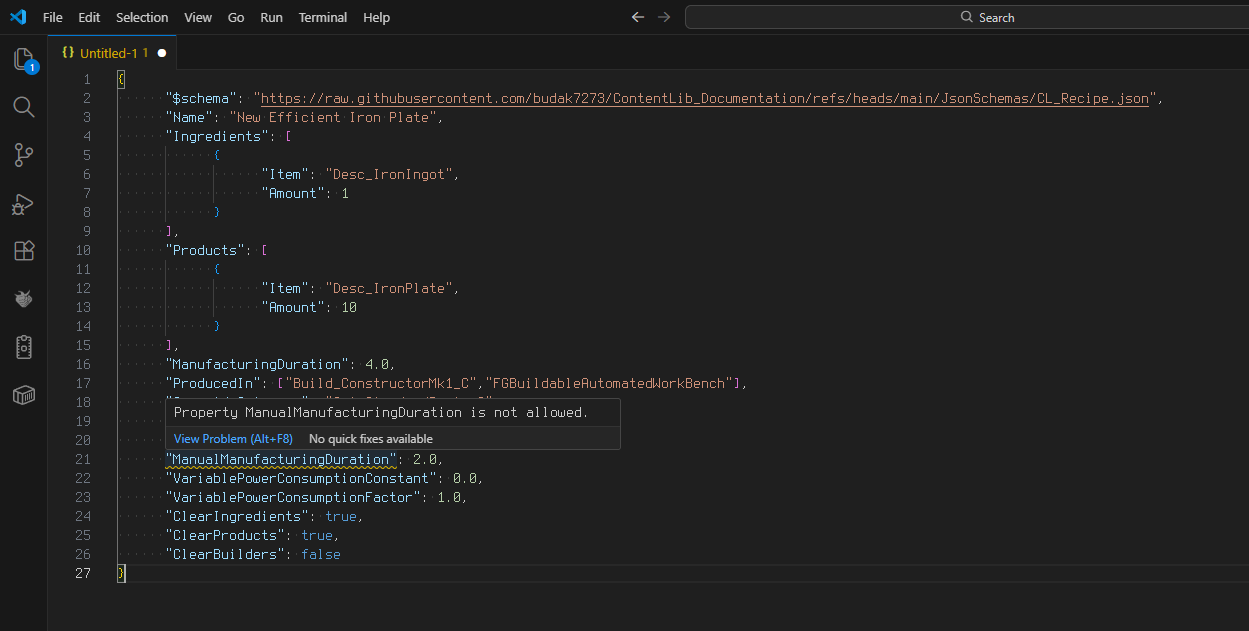1249x631 pixels.
Task: Click View Problem link in hover tooltip
Action: coord(233,439)
